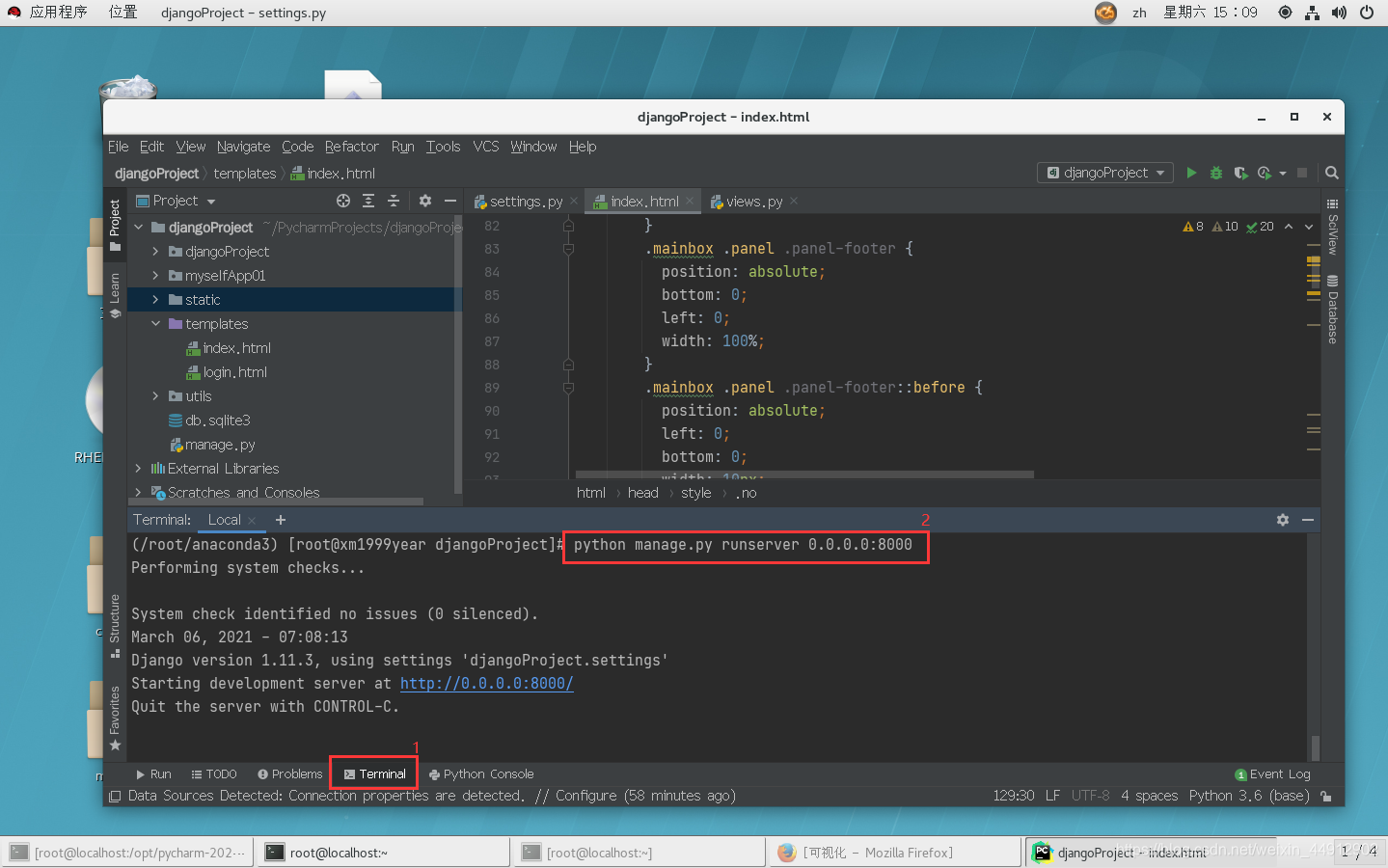Screen dimensions: 1388x868
Task: Open the Structure side panel
Action: point(115,626)
